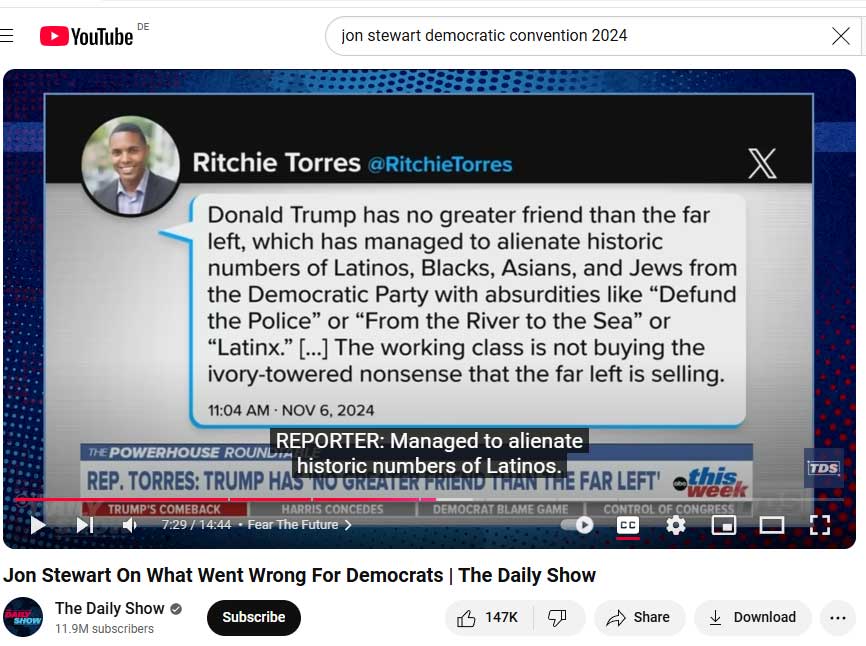
Task: Play the video
Action: click(38, 525)
